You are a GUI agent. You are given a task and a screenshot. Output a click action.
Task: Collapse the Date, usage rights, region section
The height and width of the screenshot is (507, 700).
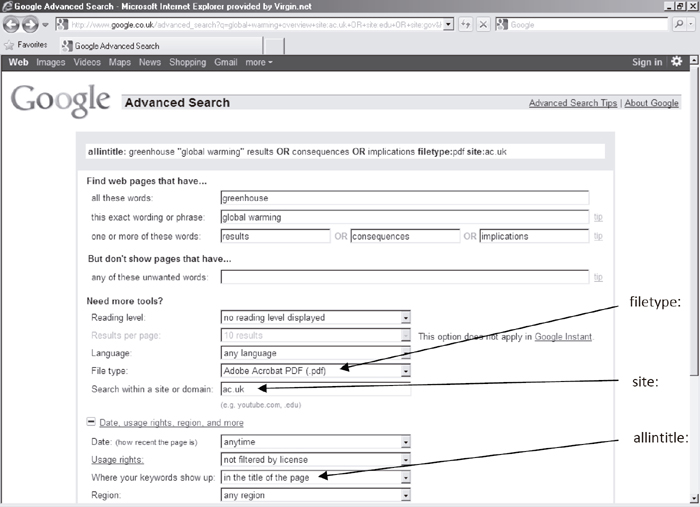[x=91, y=423]
